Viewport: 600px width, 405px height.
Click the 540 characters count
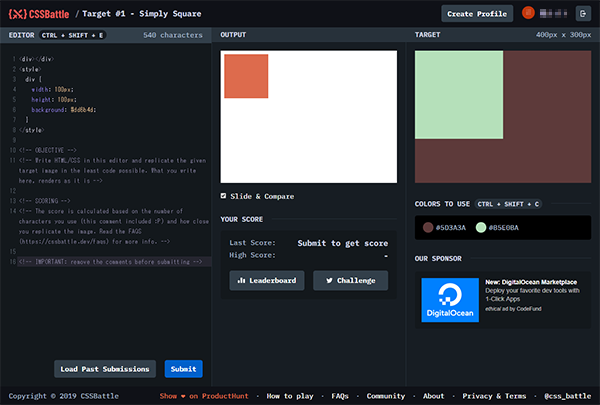click(x=173, y=35)
